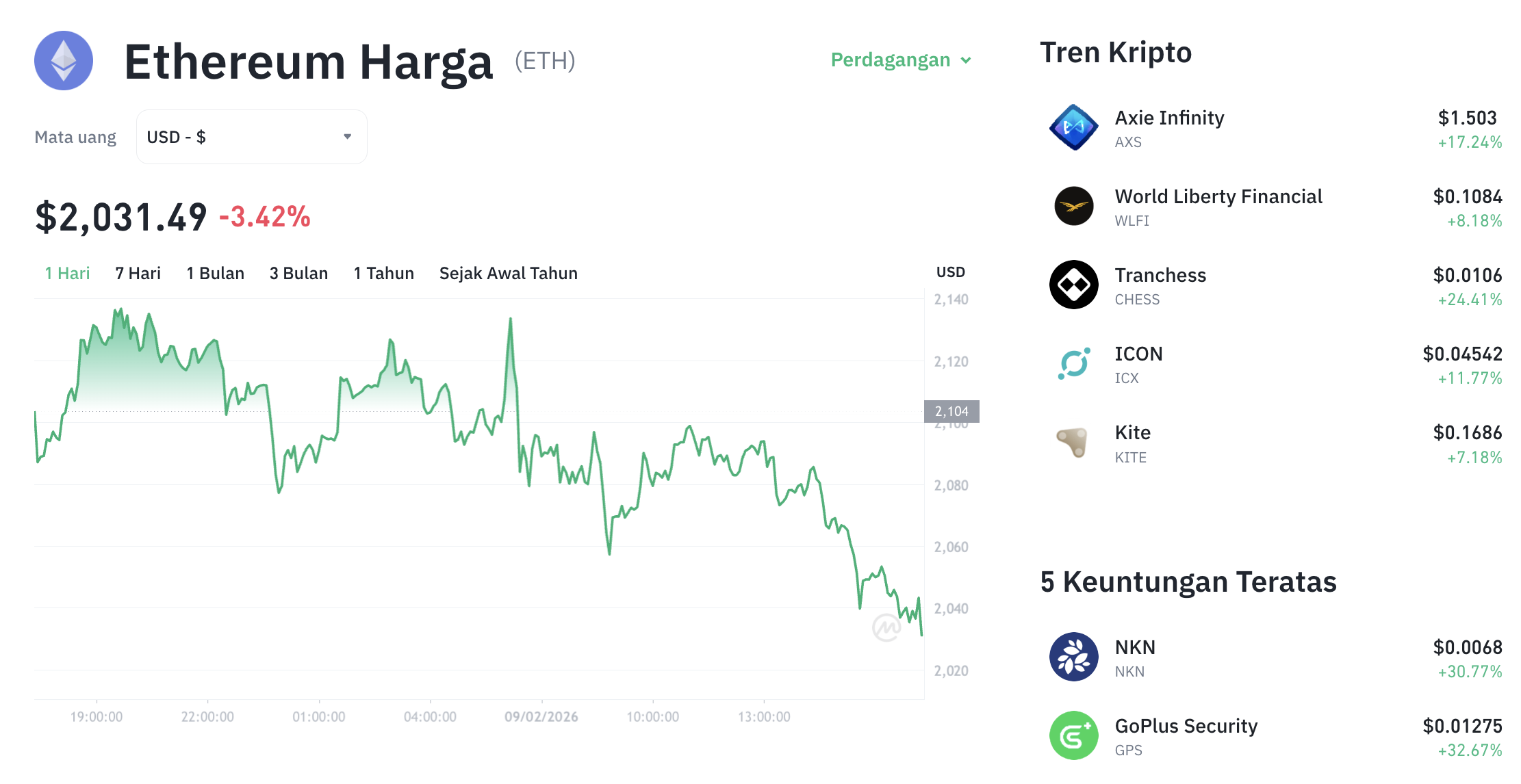The width and height of the screenshot is (1521, 784).
Task: Switch to the 7 Hari chart view
Action: 138,273
